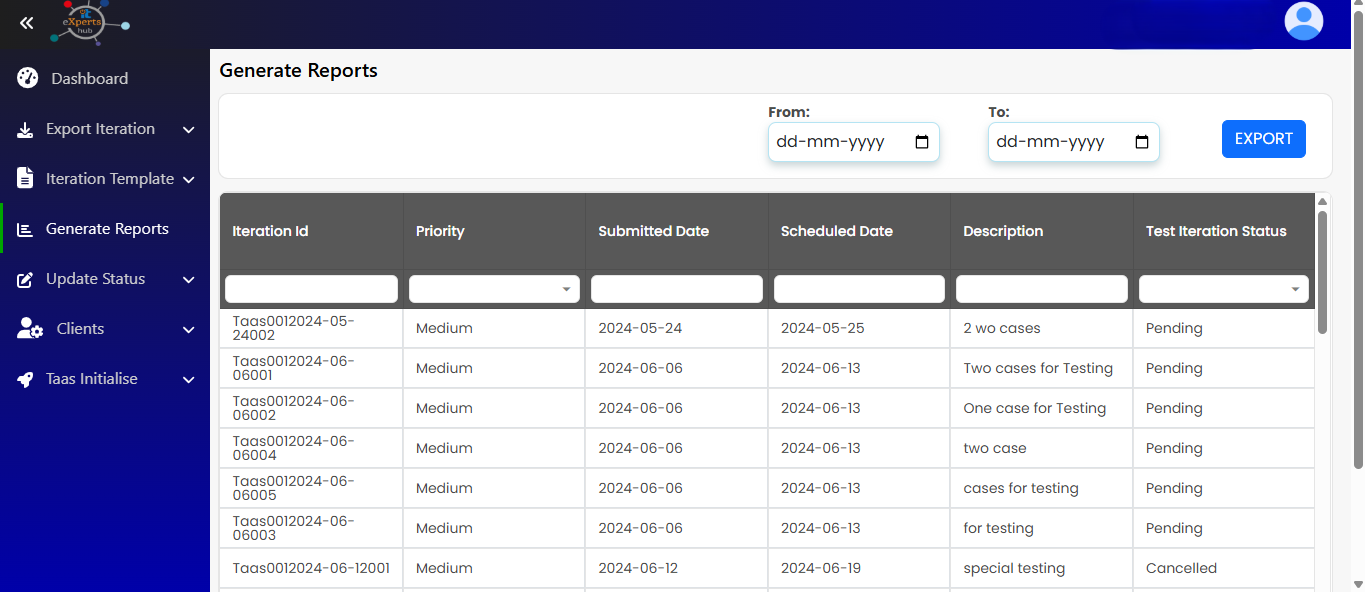1365x592 pixels.
Task: Select Generate Reports in the sidebar
Action: [x=107, y=229]
